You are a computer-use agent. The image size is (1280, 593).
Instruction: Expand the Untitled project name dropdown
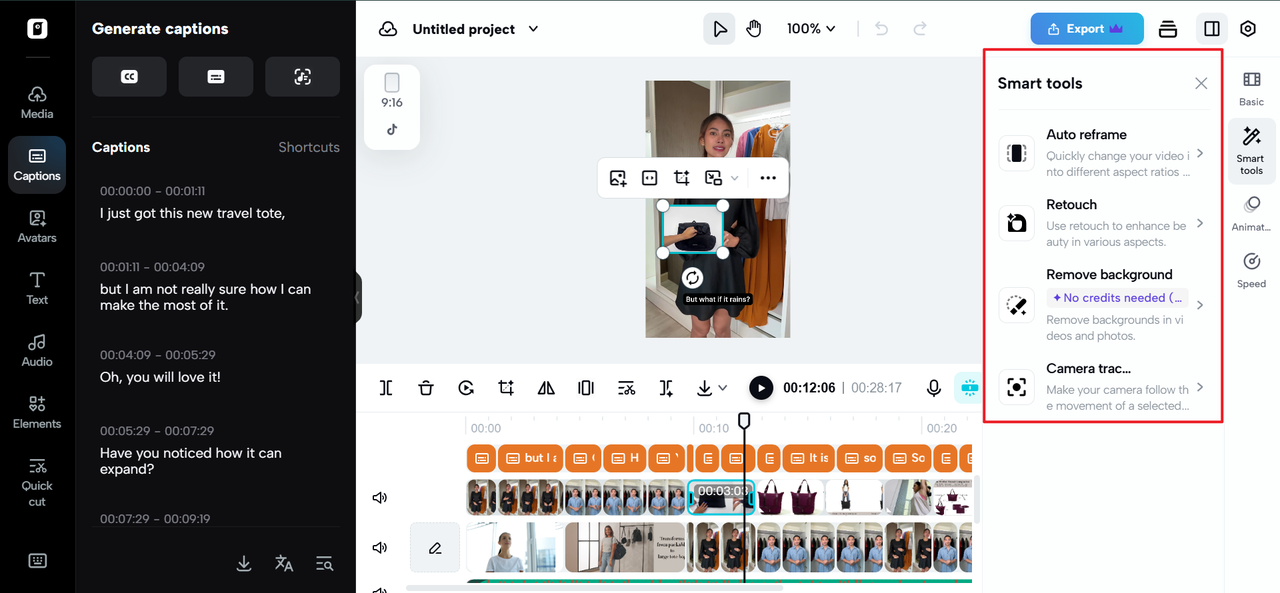(533, 29)
